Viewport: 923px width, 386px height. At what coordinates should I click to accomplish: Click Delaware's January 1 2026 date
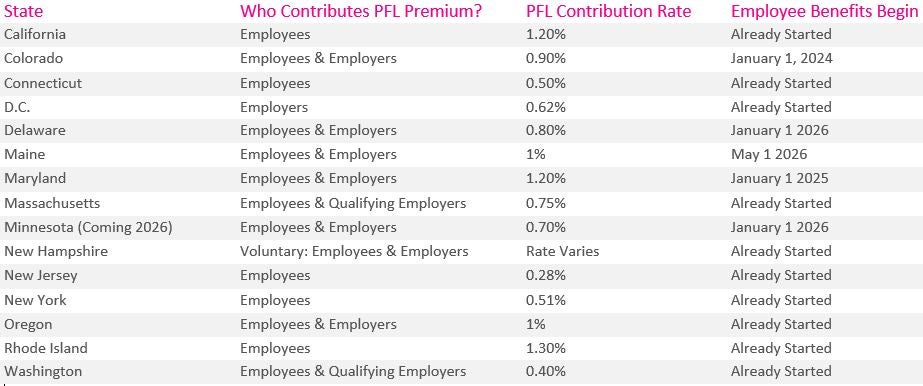tap(779, 130)
